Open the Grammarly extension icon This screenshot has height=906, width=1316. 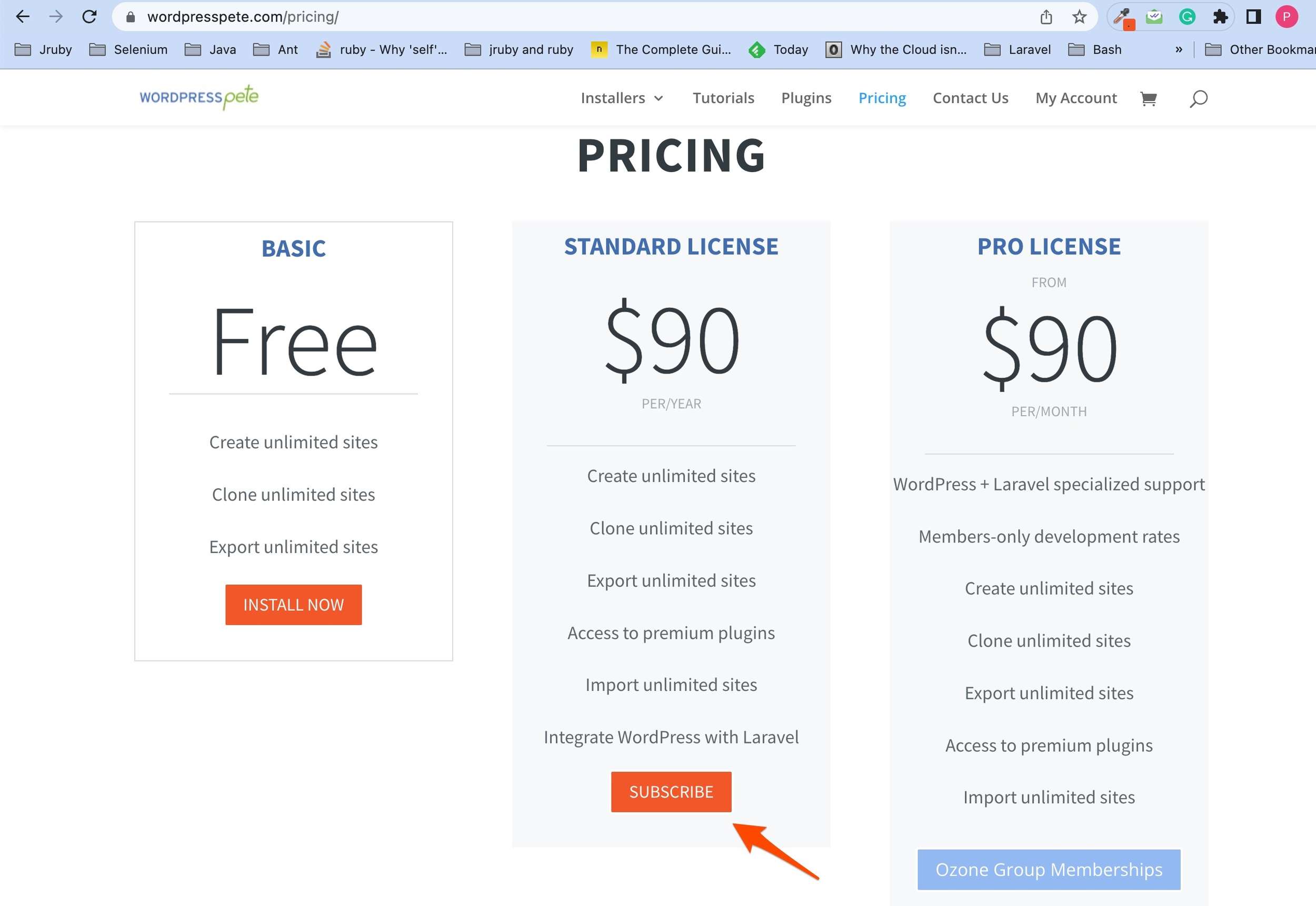pos(1187,17)
